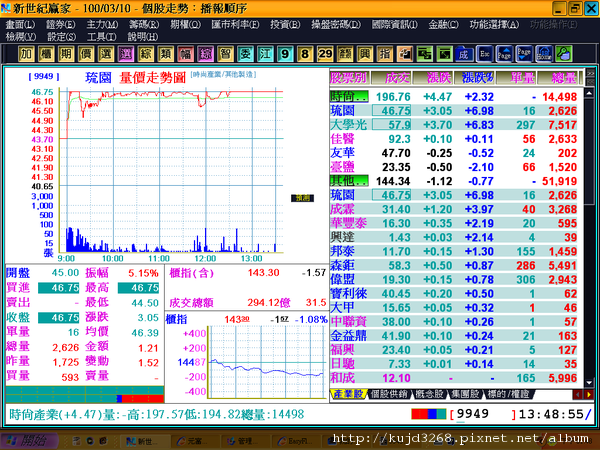
Task: Sort by the 漲跌% column header
Action: click(x=474, y=78)
